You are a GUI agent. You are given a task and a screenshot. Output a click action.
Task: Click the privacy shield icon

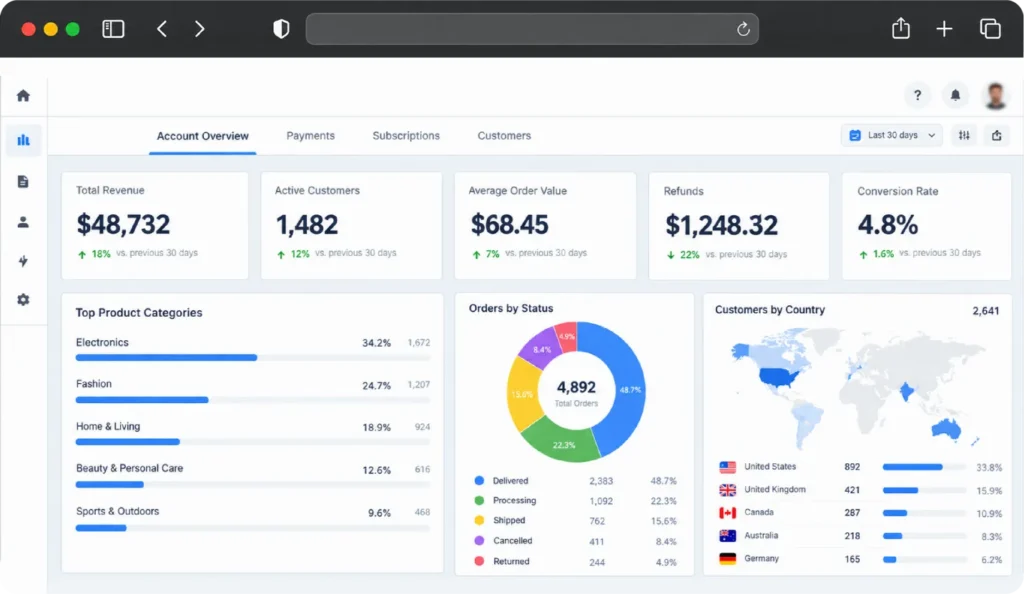[281, 29]
